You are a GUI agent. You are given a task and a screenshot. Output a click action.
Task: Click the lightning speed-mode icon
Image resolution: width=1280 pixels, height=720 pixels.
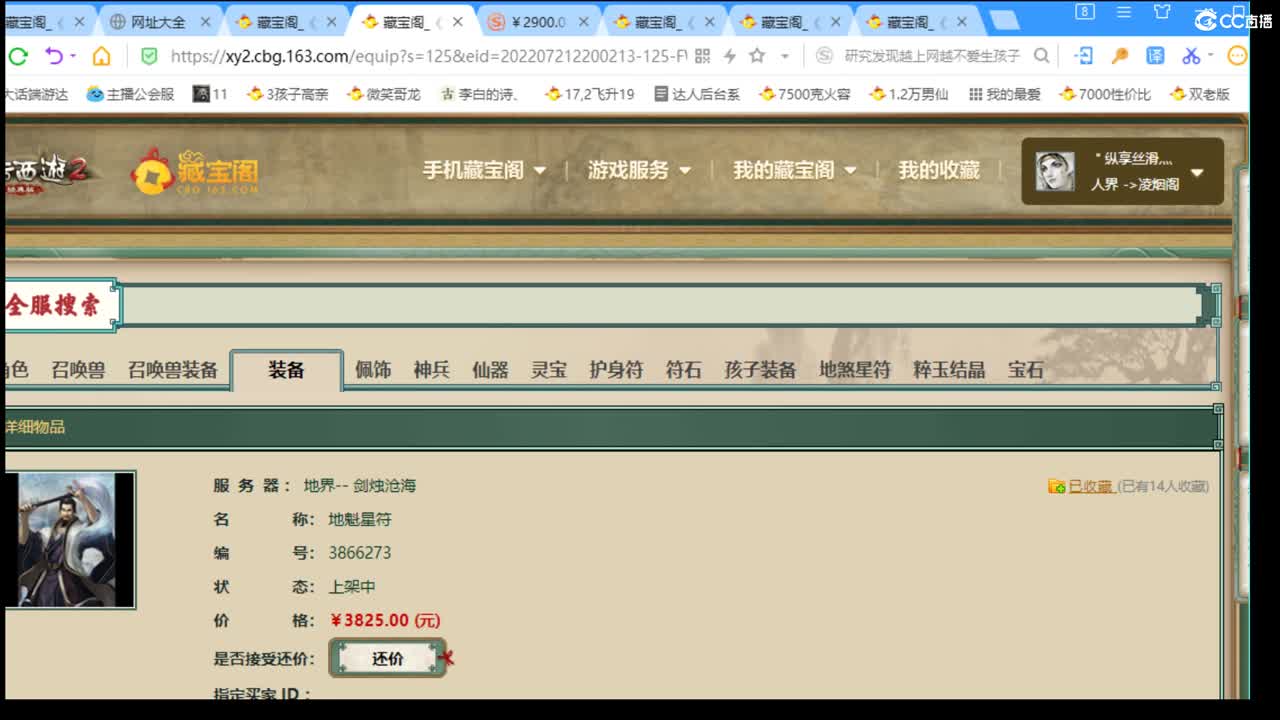[x=730, y=56]
